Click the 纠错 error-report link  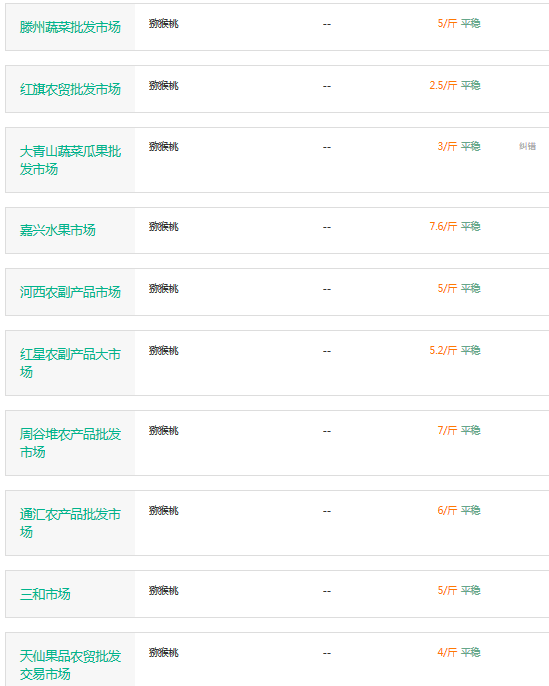pos(527,146)
